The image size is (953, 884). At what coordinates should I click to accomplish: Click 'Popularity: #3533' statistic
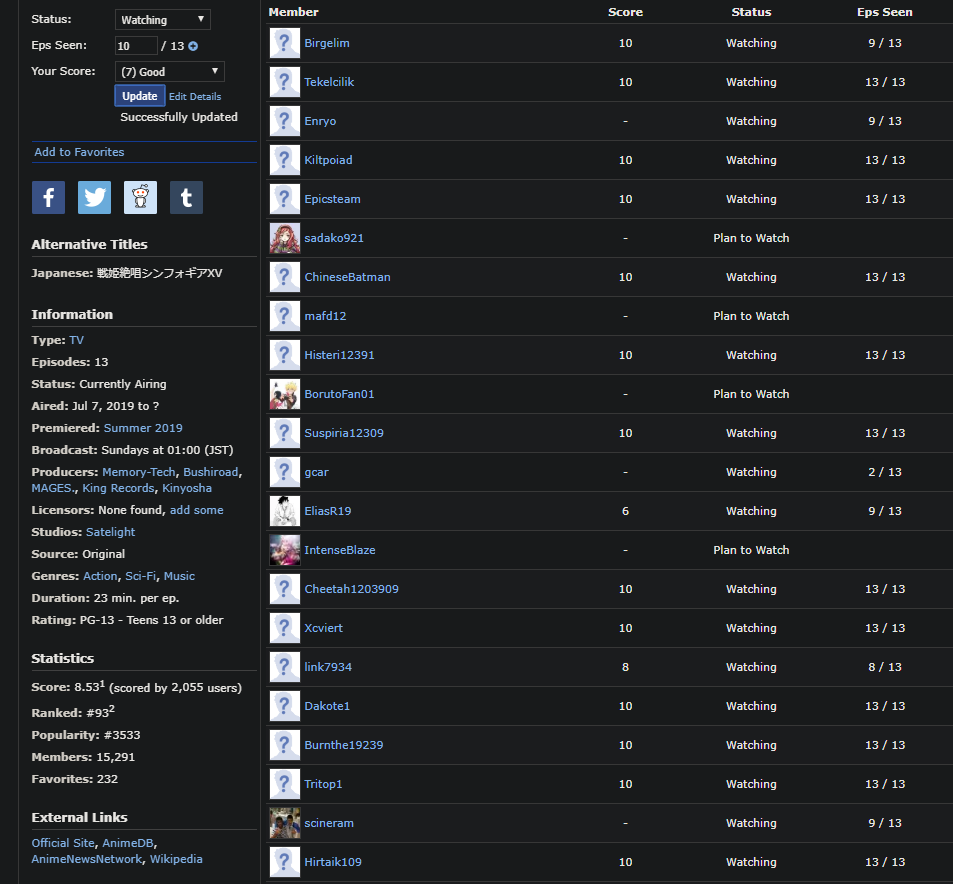[86, 735]
